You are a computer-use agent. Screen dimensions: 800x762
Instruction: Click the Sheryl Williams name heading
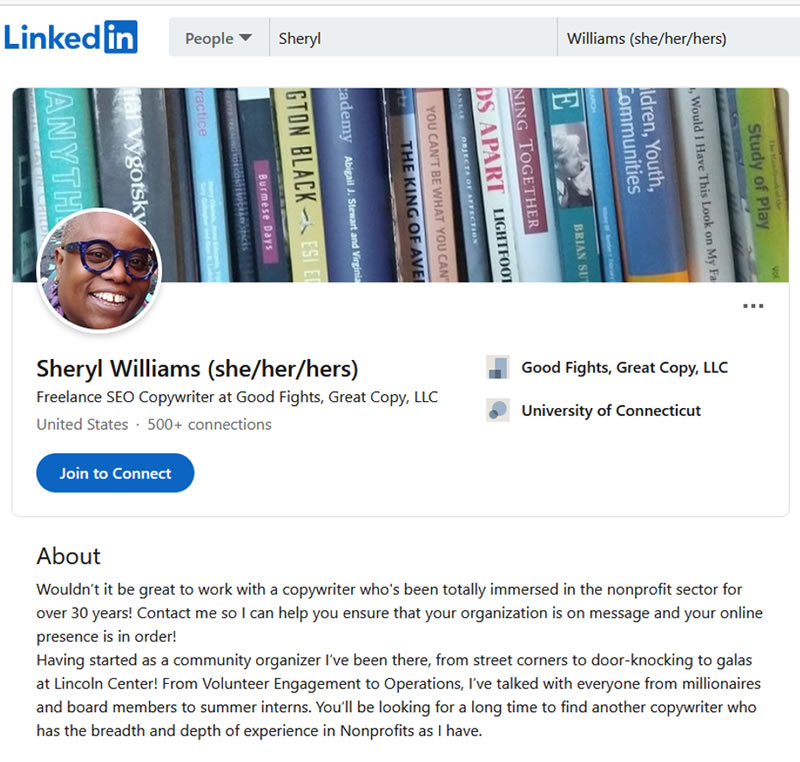click(x=195, y=368)
